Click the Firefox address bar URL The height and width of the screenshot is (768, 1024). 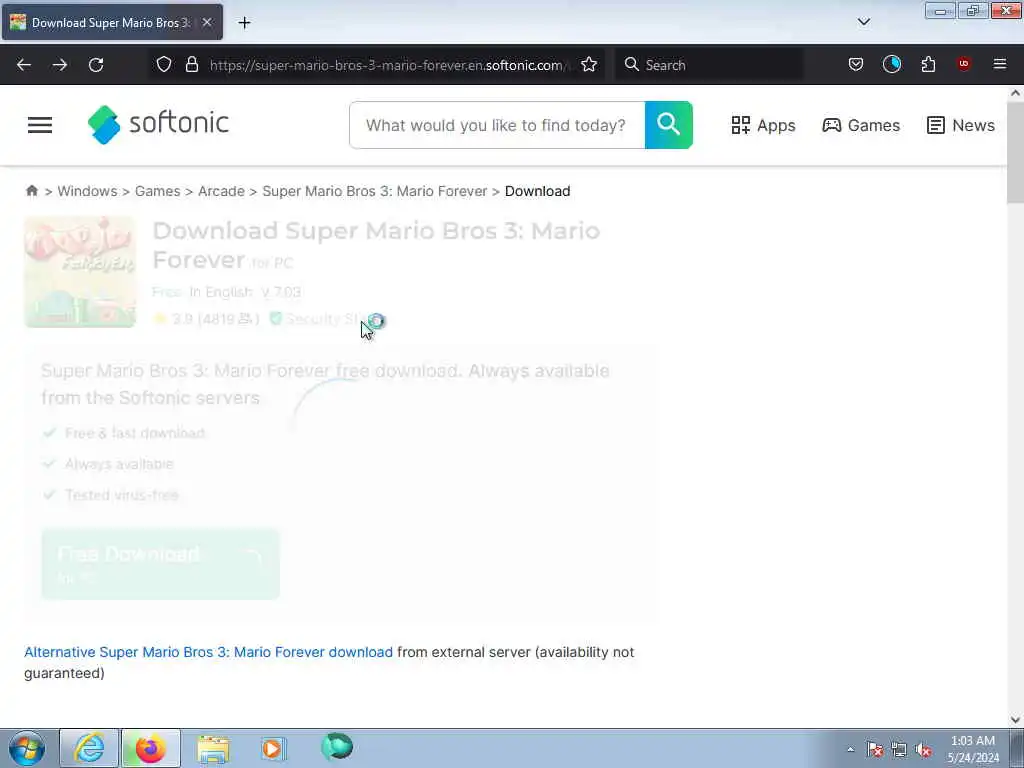(x=391, y=65)
